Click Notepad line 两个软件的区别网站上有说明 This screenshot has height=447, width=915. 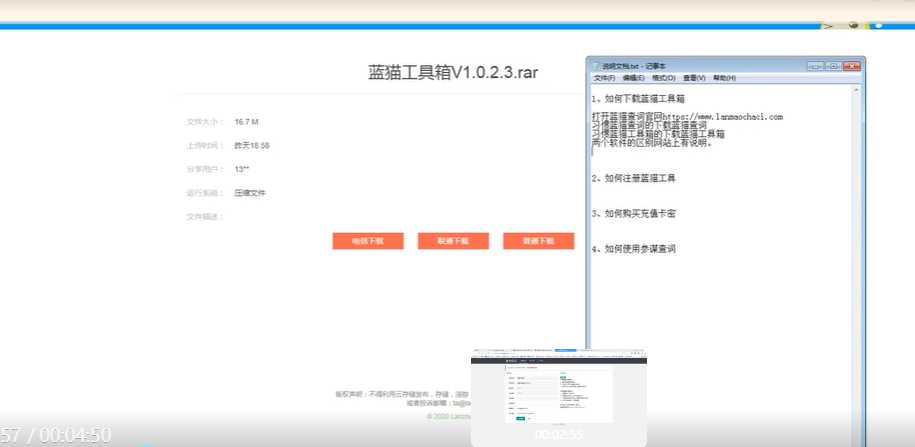(652, 142)
